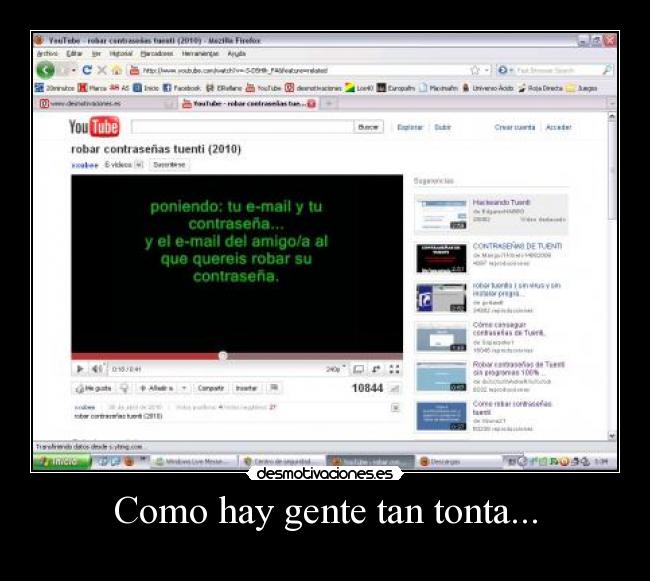The height and width of the screenshot is (581, 650).
Task: Open the 'Acceder' sign-in link
Action: [x=558, y=127]
